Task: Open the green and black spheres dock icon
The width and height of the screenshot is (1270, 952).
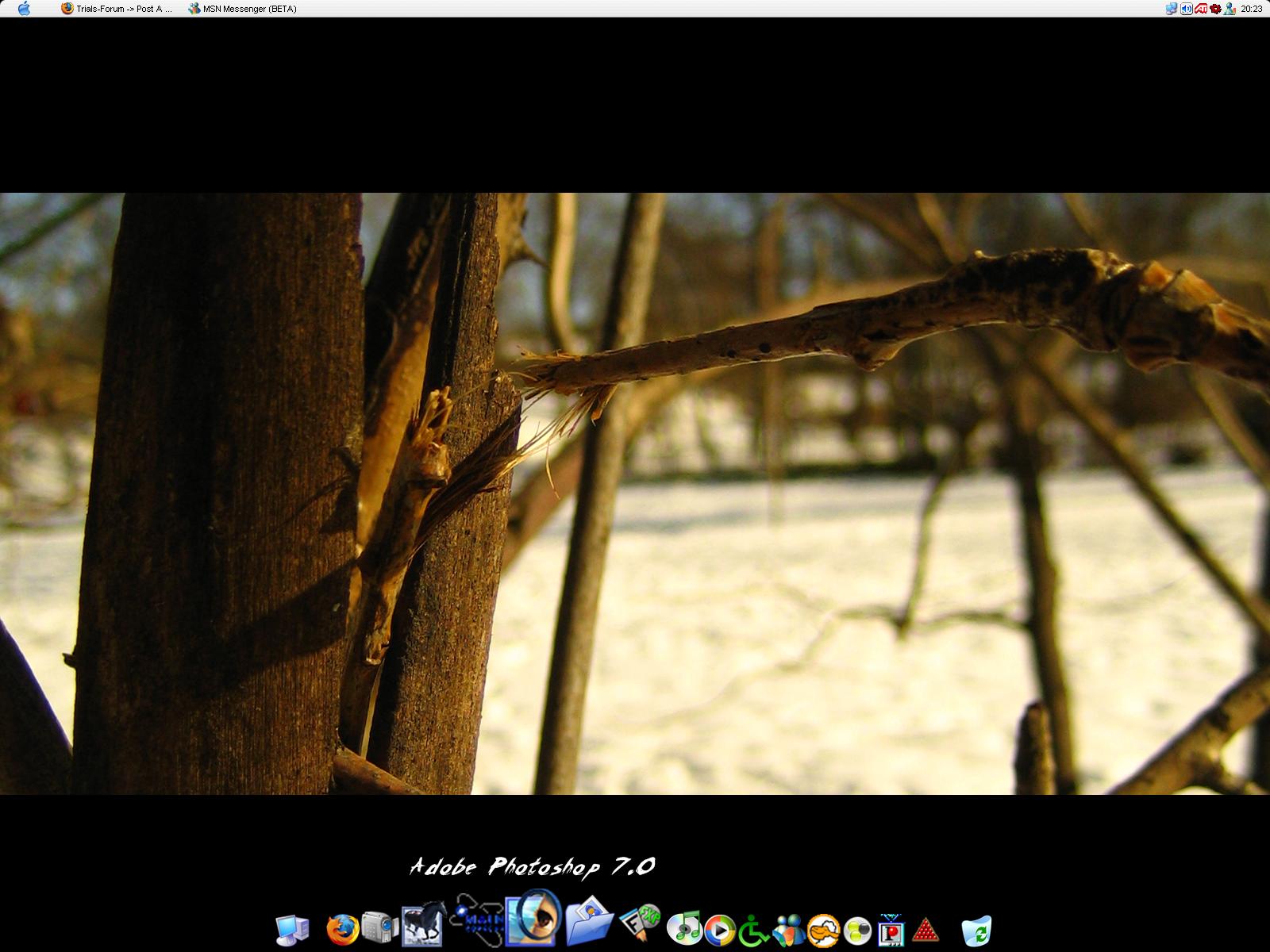Action: pos(858,931)
